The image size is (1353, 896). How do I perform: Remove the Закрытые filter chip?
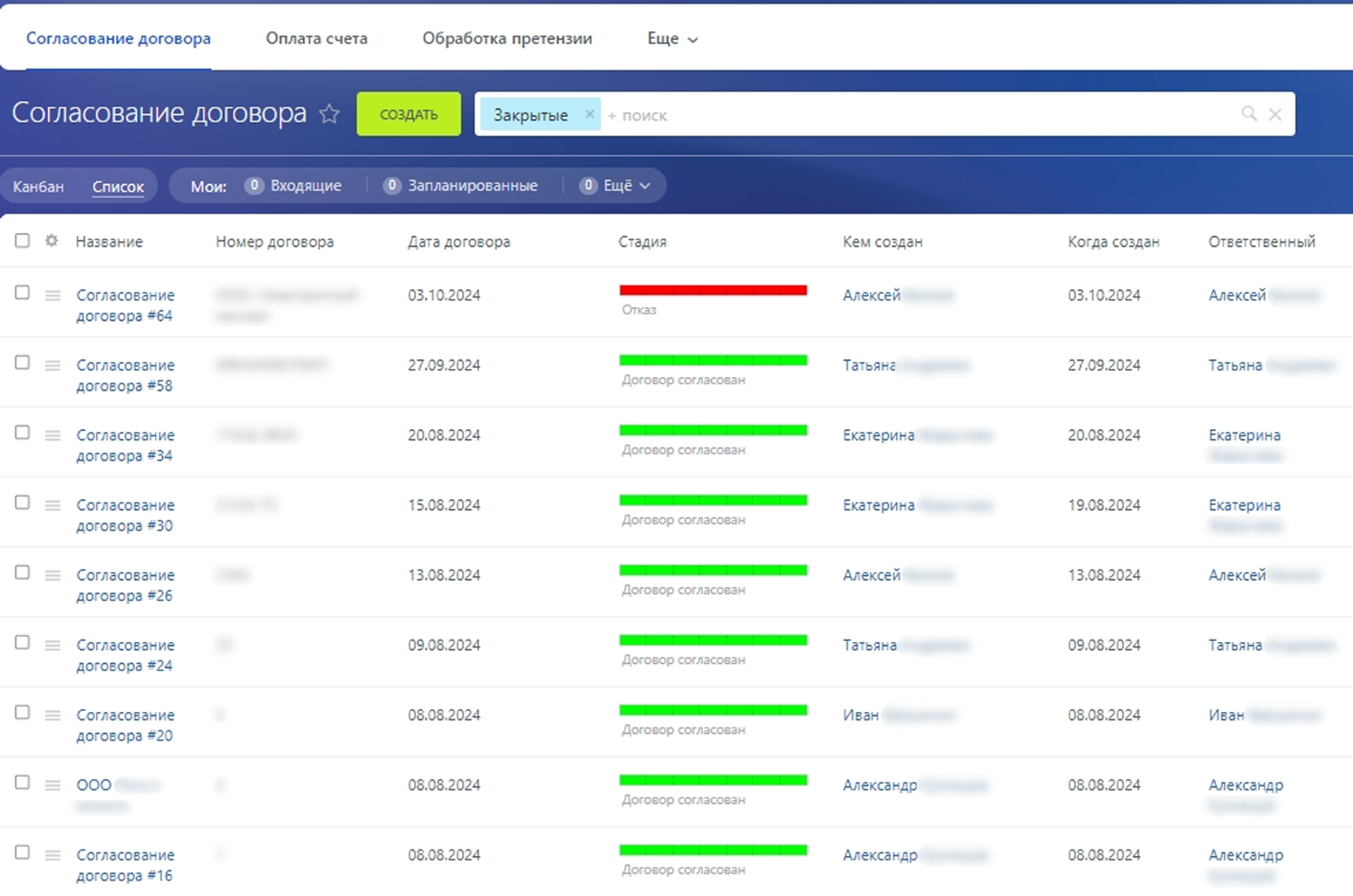(x=590, y=114)
